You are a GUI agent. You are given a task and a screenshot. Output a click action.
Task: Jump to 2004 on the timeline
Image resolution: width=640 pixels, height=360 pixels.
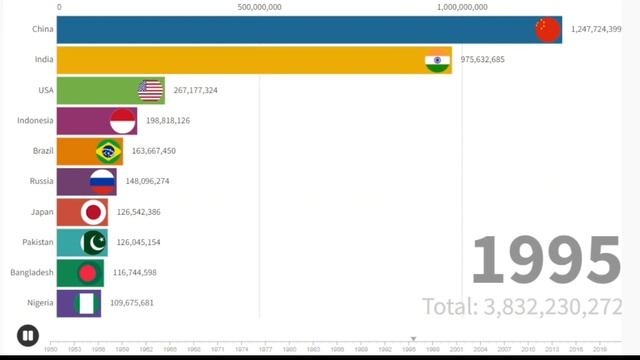coord(480,349)
